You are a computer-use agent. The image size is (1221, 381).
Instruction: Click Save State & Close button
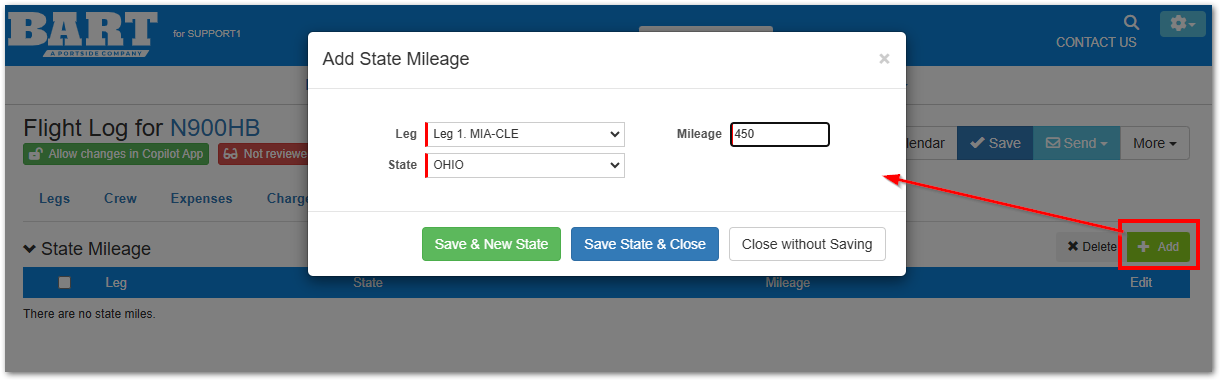pos(645,244)
